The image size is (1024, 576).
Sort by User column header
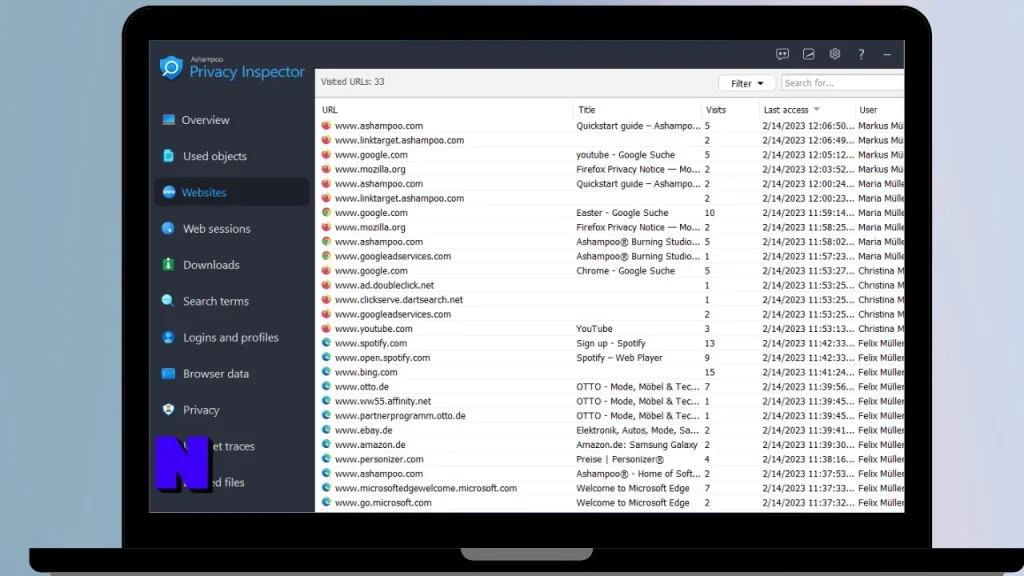click(x=868, y=110)
